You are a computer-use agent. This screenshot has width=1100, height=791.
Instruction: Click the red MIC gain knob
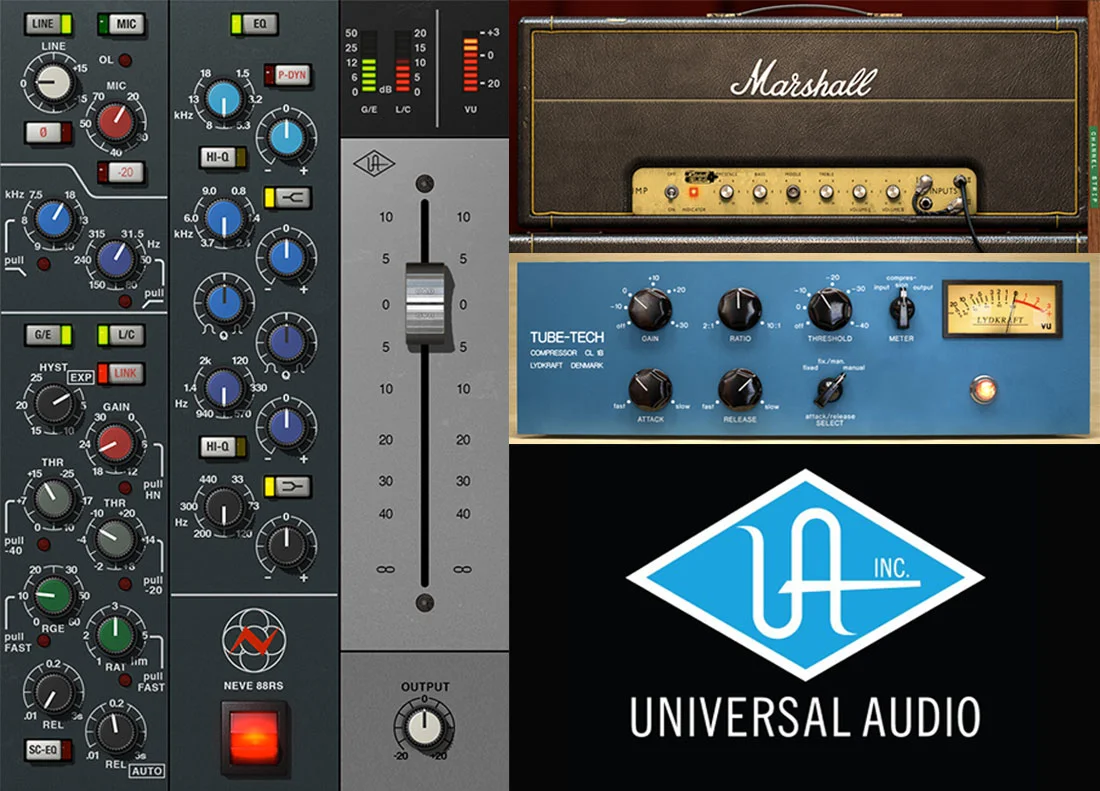(116, 121)
